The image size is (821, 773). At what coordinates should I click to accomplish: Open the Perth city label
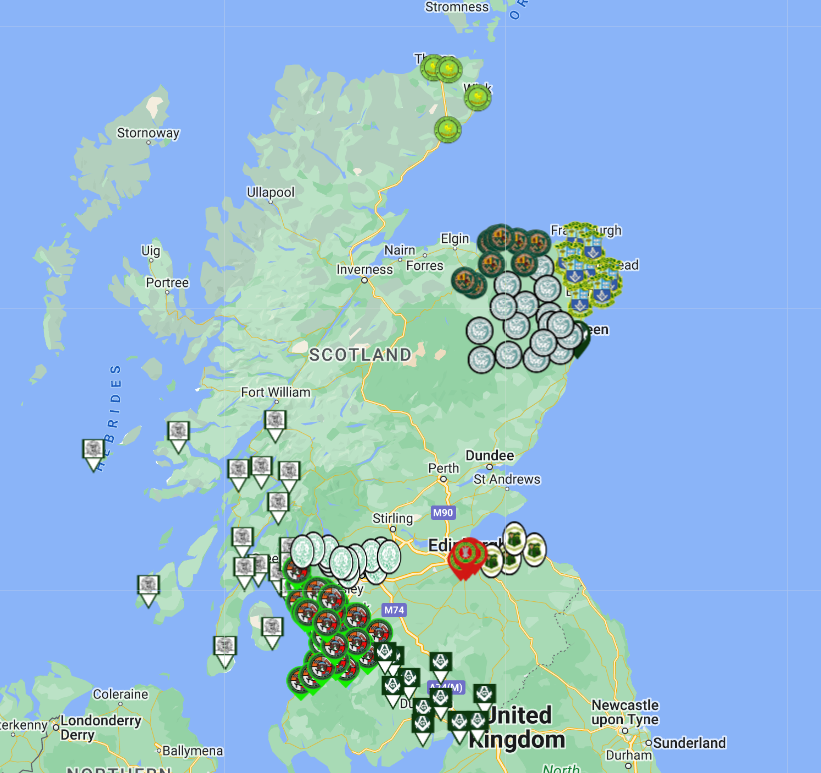coord(443,468)
